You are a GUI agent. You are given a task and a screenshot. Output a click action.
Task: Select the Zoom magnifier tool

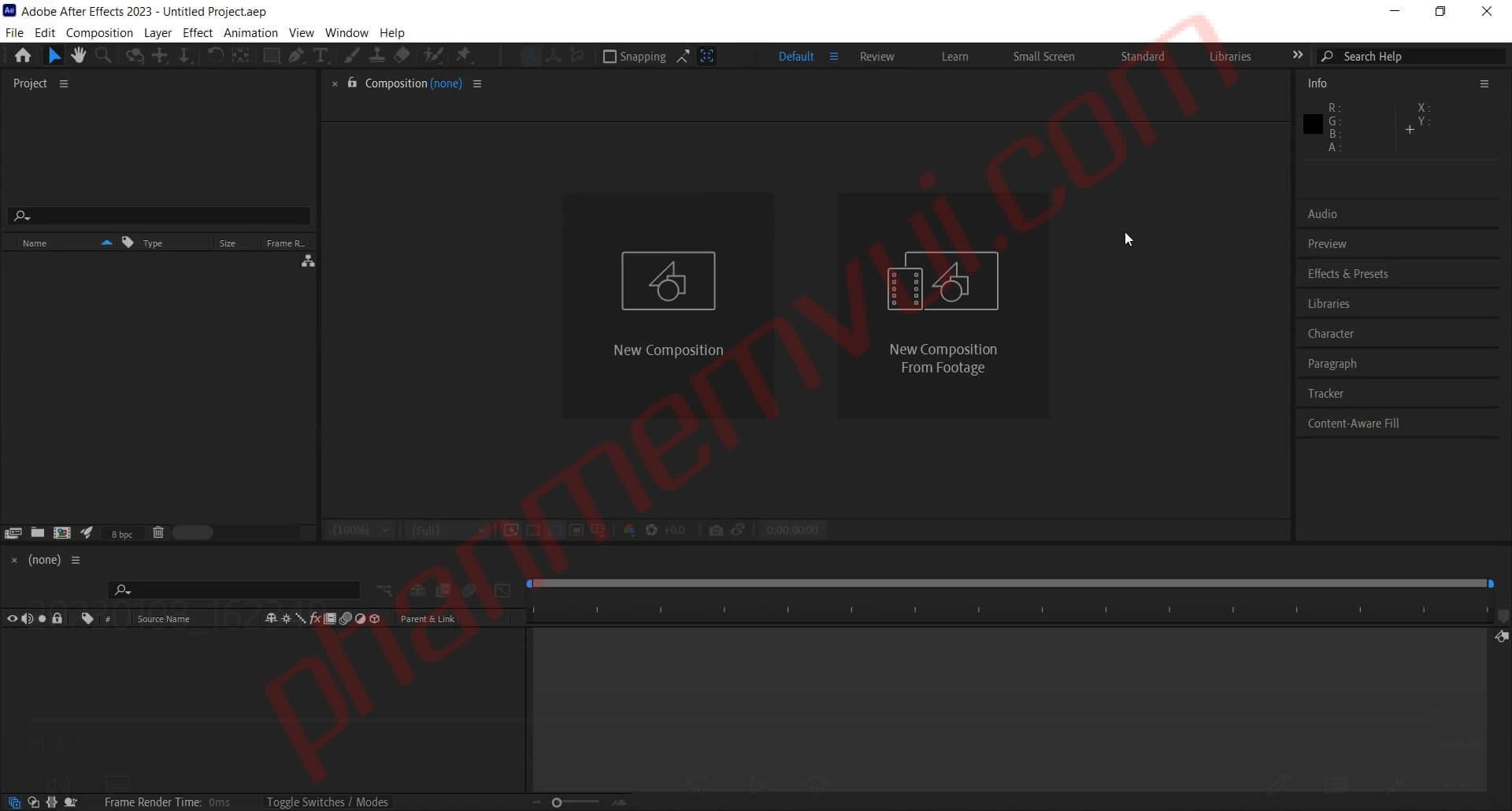tap(103, 56)
